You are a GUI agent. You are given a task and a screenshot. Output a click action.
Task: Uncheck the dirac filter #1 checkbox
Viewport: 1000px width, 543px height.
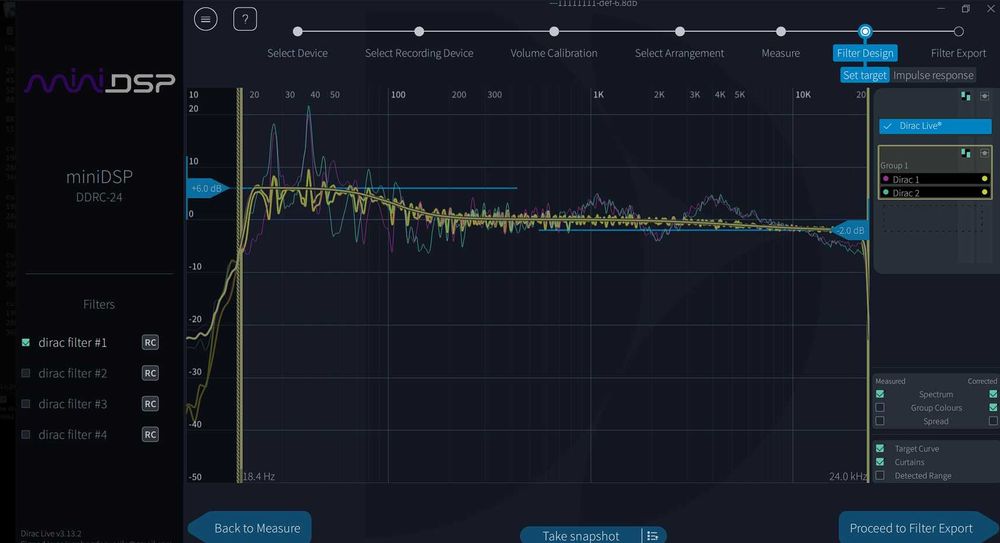[x=26, y=343]
